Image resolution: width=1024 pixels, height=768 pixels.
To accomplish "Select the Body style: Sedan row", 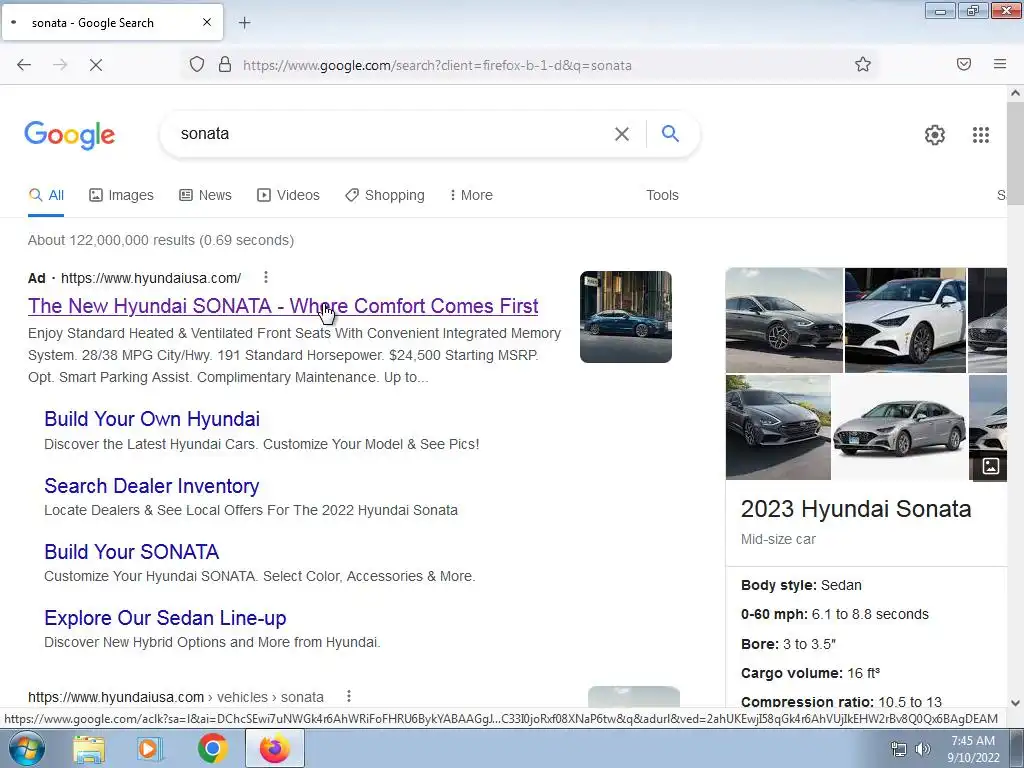I will click(801, 585).
